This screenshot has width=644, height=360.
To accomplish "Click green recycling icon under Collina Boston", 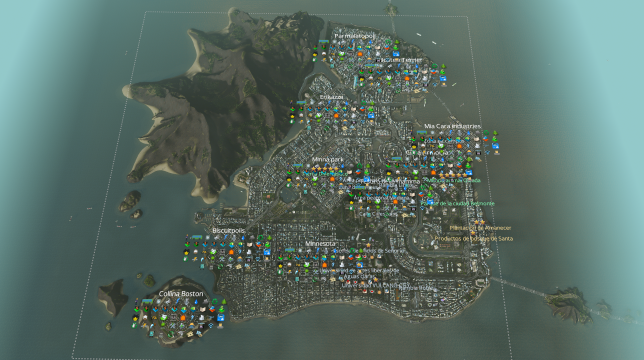I will click(215, 301).
